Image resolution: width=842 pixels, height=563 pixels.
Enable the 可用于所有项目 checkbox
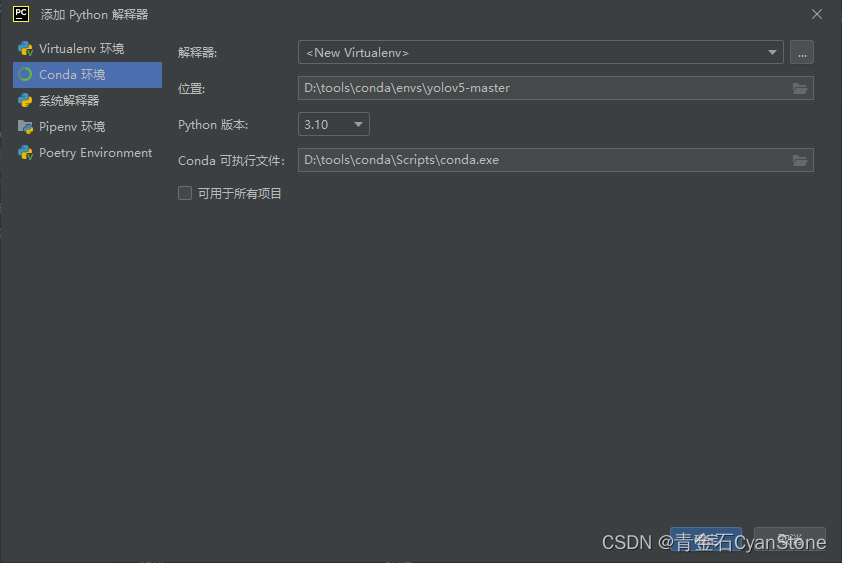(185, 193)
